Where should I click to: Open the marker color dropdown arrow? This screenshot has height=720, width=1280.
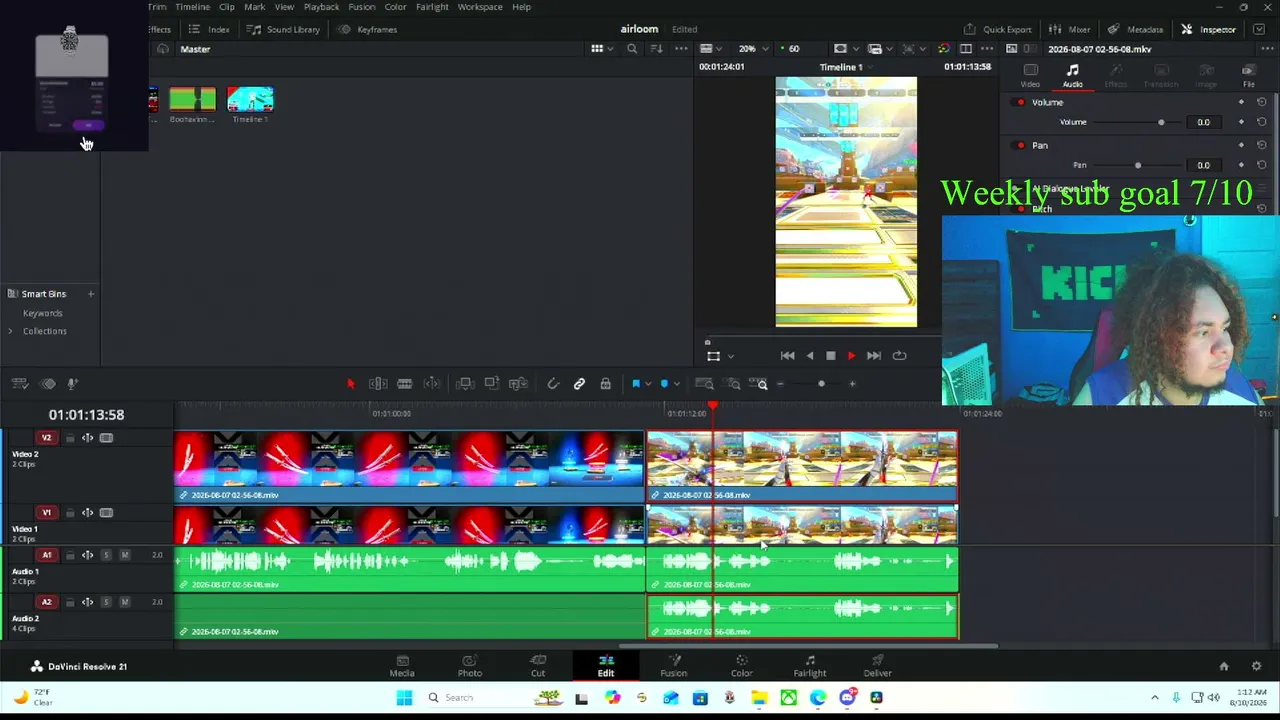tap(676, 384)
